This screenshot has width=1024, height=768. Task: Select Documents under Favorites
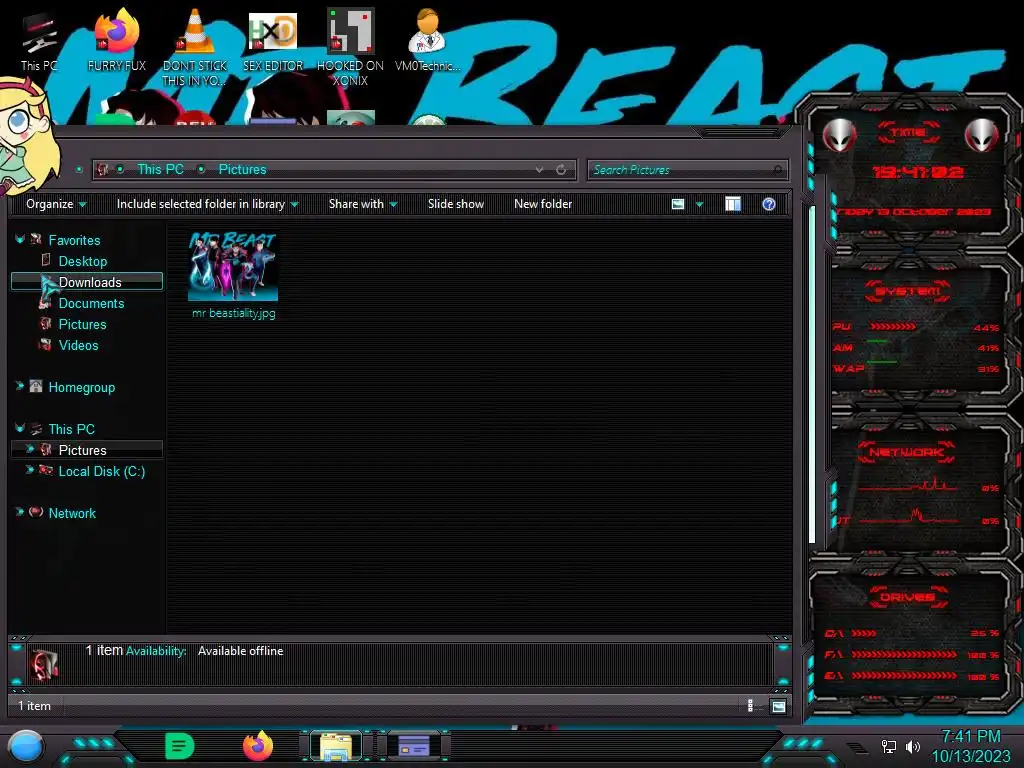(x=91, y=304)
